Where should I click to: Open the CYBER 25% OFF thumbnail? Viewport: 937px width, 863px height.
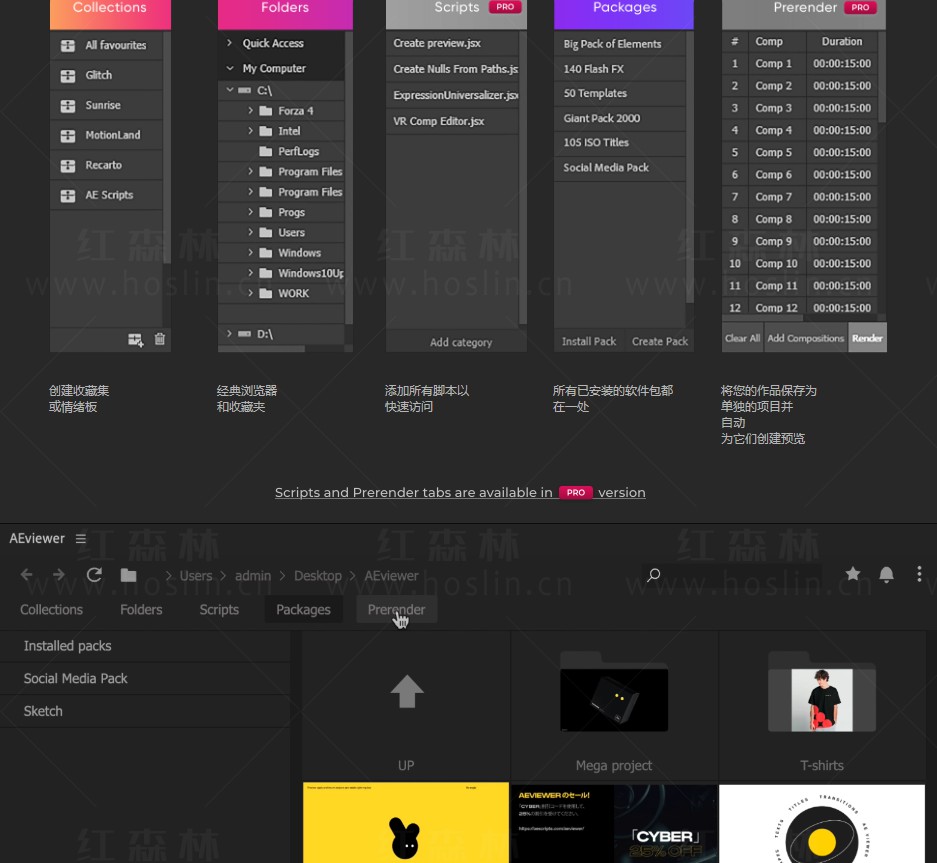614,824
